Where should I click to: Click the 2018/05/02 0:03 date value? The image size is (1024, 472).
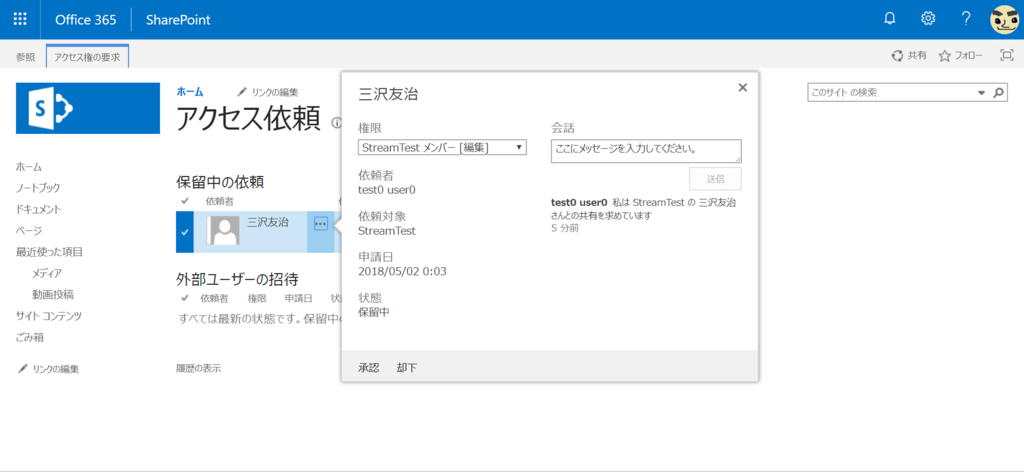[402, 271]
